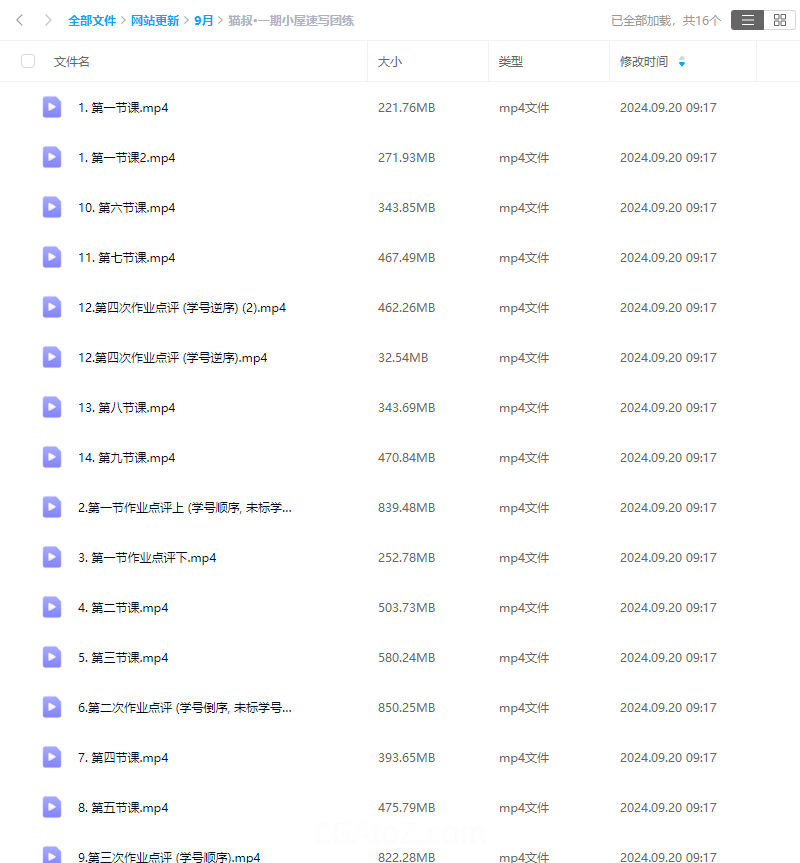Click video icon for 8. 第五节课.mp4

(52, 807)
